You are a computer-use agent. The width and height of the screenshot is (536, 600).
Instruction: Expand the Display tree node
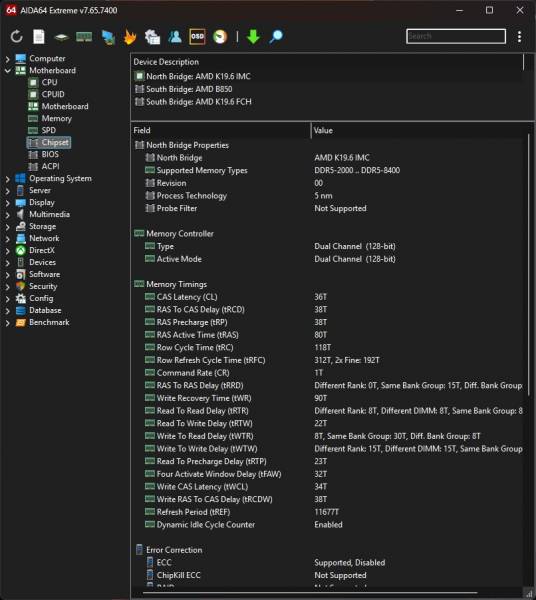click(x=7, y=203)
